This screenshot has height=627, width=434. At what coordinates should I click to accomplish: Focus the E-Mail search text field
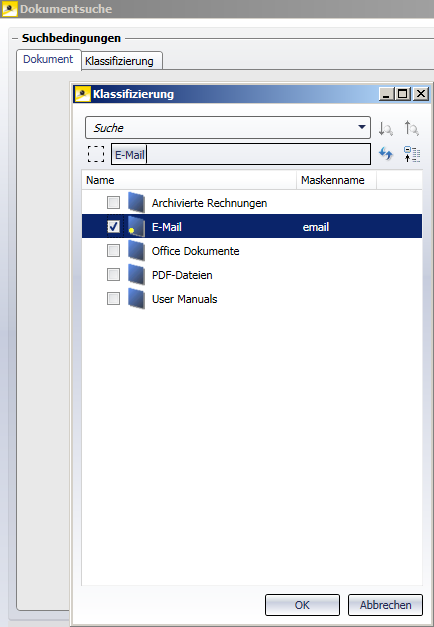(241, 154)
